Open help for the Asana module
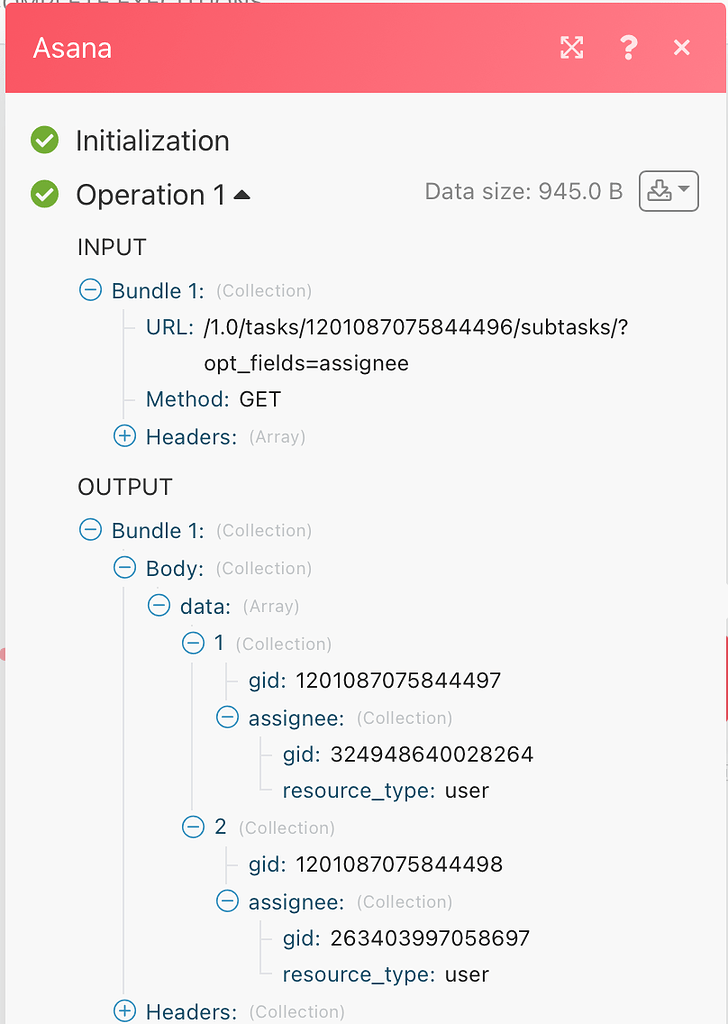This screenshot has width=728, height=1024. tap(629, 47)
